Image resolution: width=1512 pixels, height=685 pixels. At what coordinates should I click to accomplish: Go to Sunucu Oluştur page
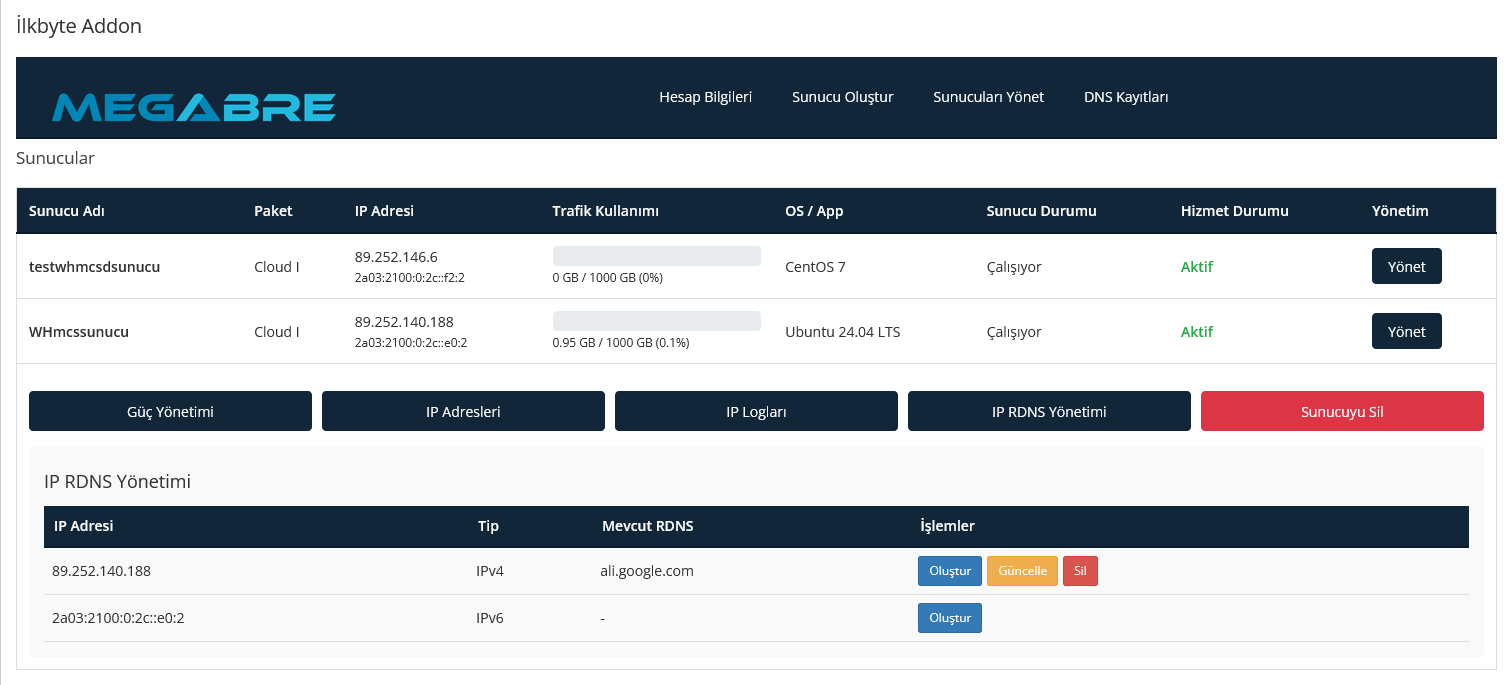pyautogui.click(x=842, y=97)
